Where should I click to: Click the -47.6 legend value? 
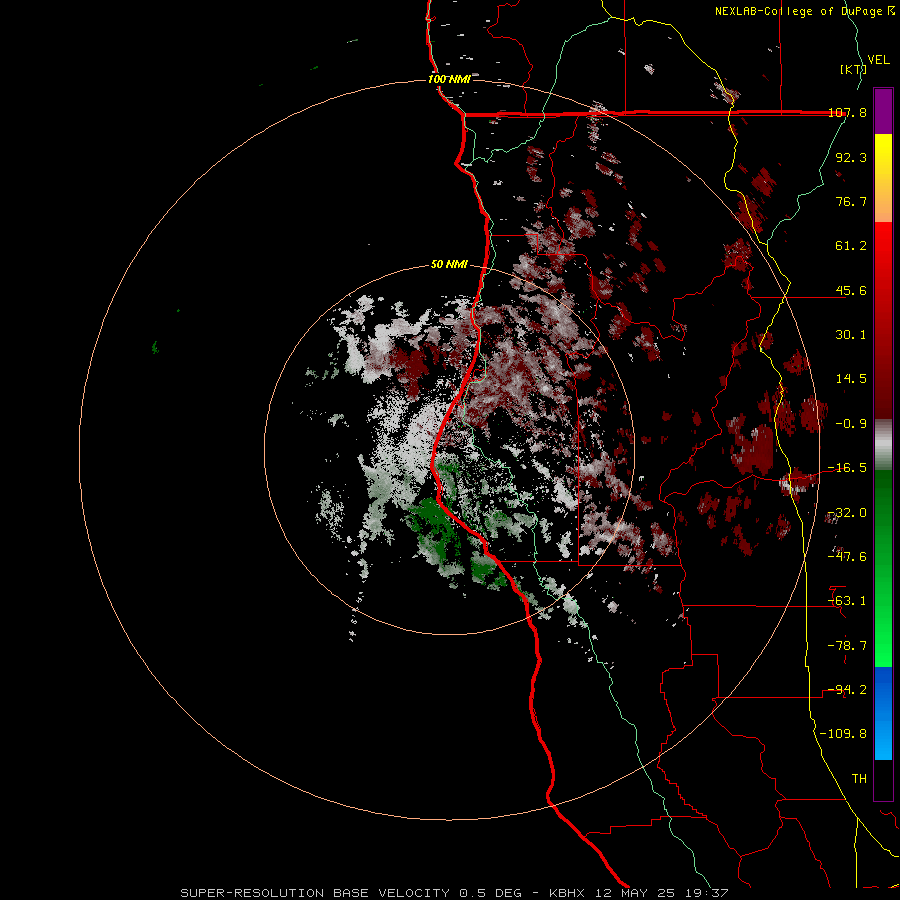pos(847,557)
